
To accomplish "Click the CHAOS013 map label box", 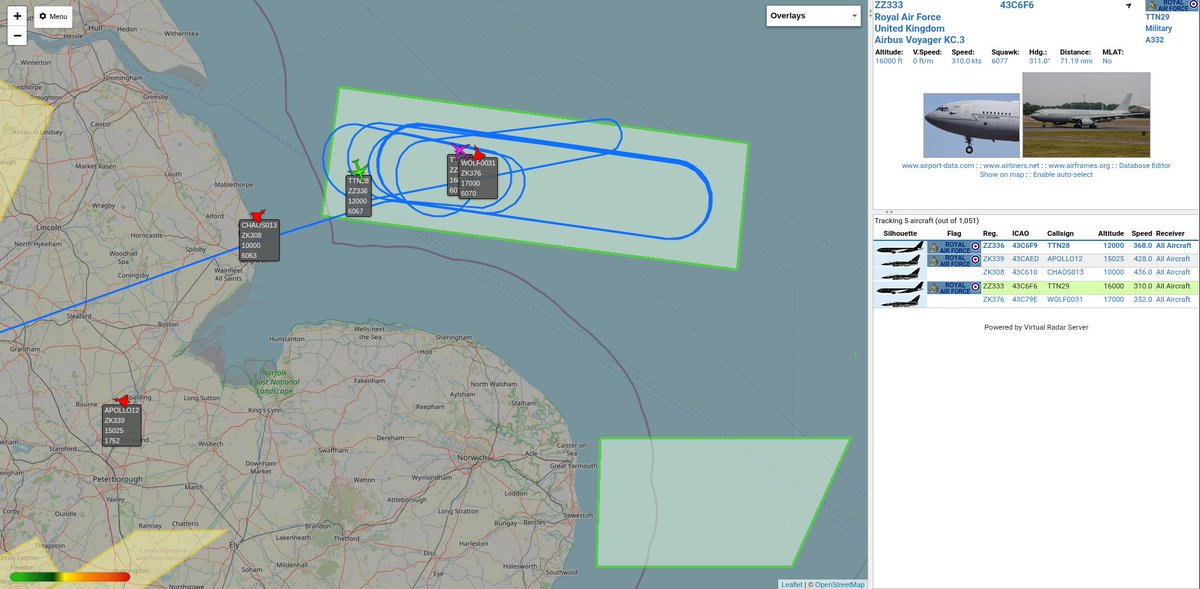I will tap(259, 240).
